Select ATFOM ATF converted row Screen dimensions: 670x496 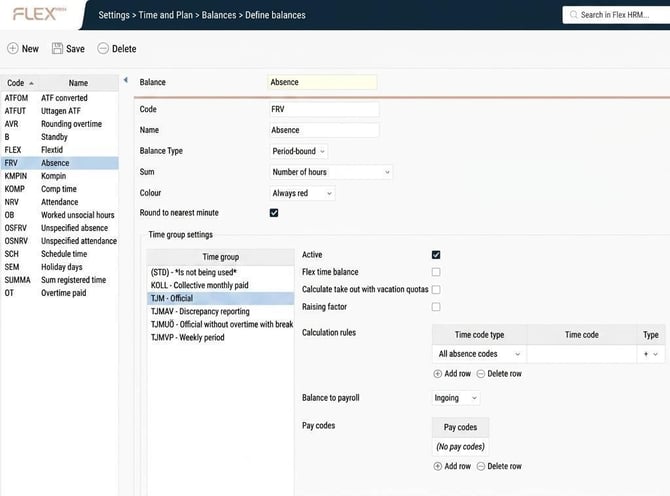pyautogui.click(x=60, y=98)
